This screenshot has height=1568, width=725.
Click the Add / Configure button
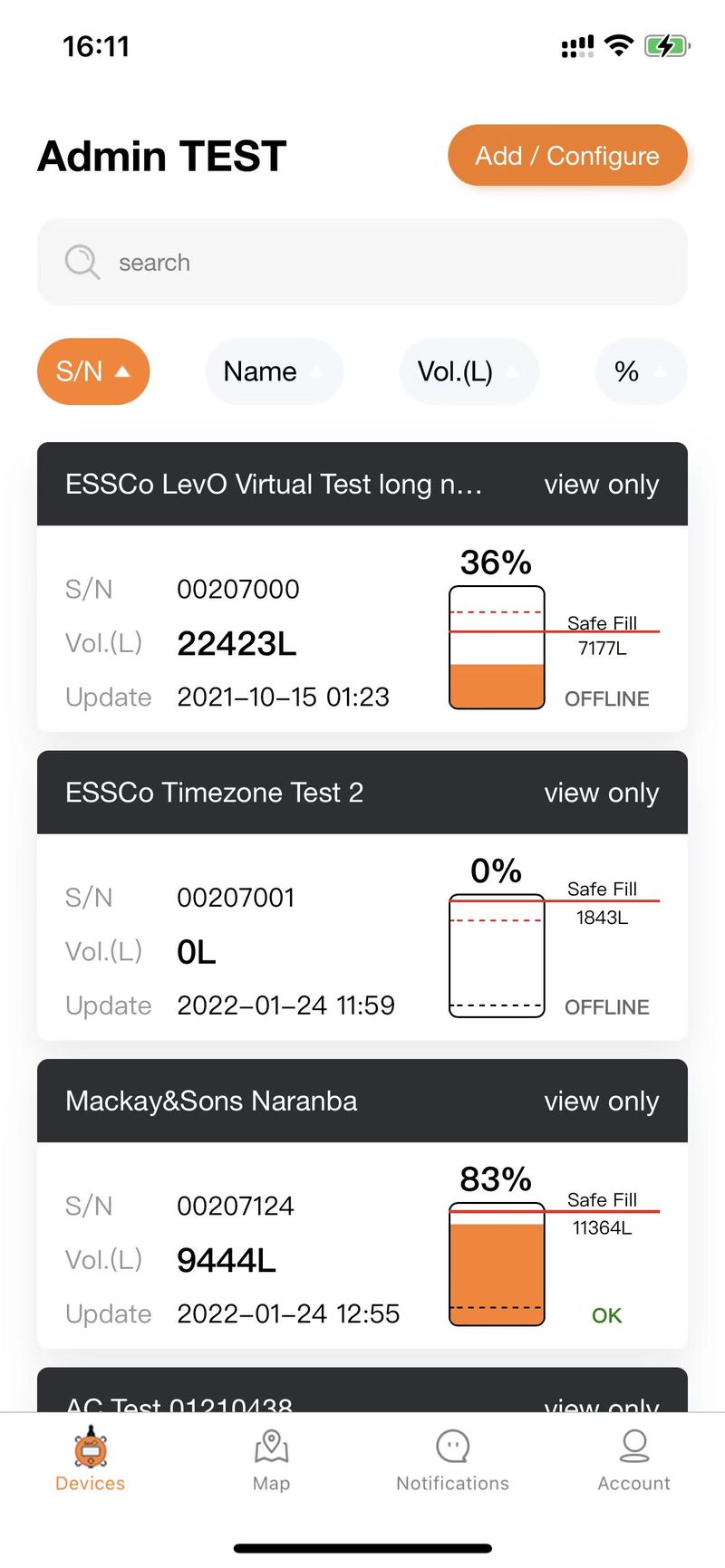coord(567,156)
